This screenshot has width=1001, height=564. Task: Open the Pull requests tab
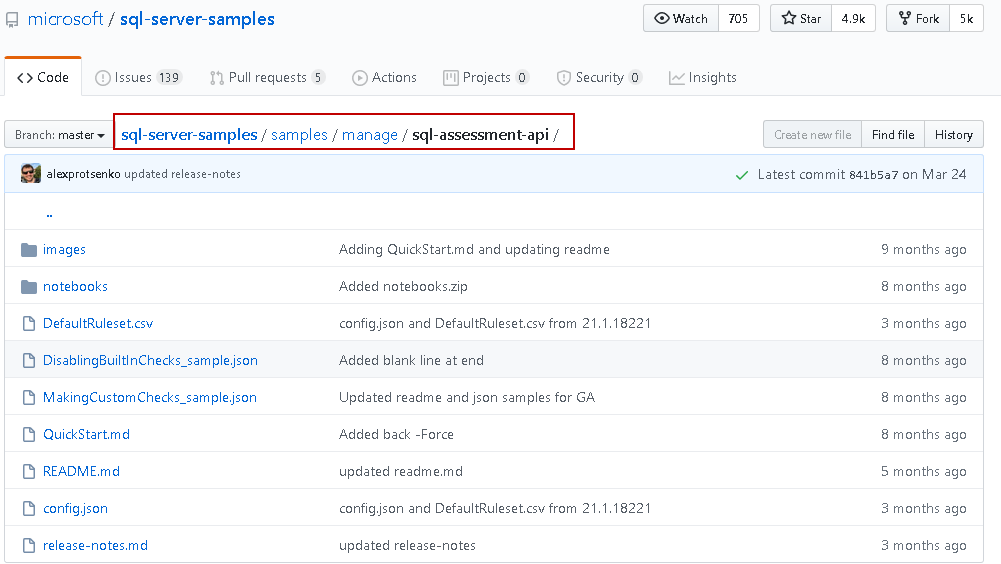pyautogui.click(x=266, y=77)
